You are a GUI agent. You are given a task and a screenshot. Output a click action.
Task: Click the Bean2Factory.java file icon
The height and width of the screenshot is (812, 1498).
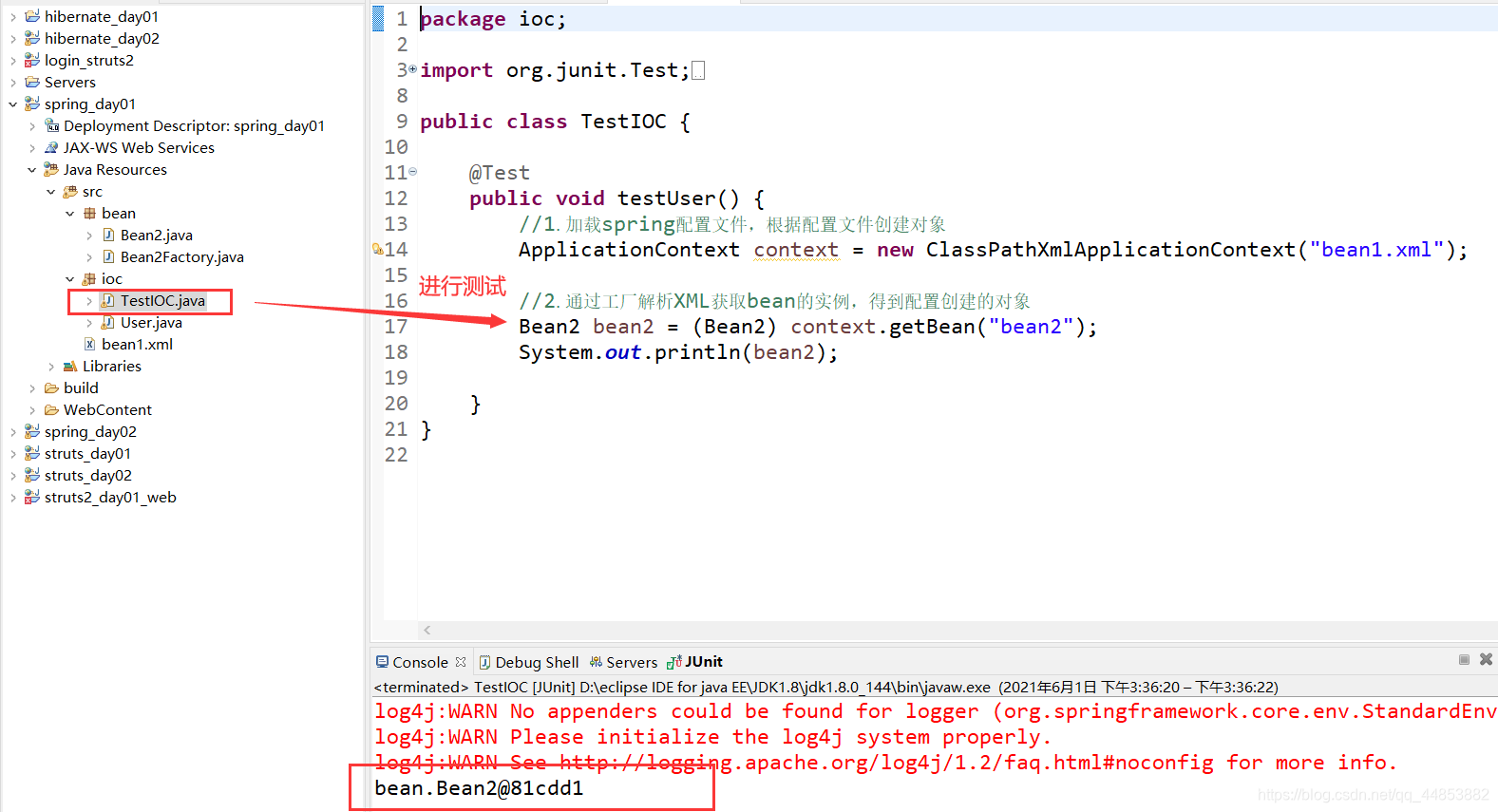tap(108, 256)
